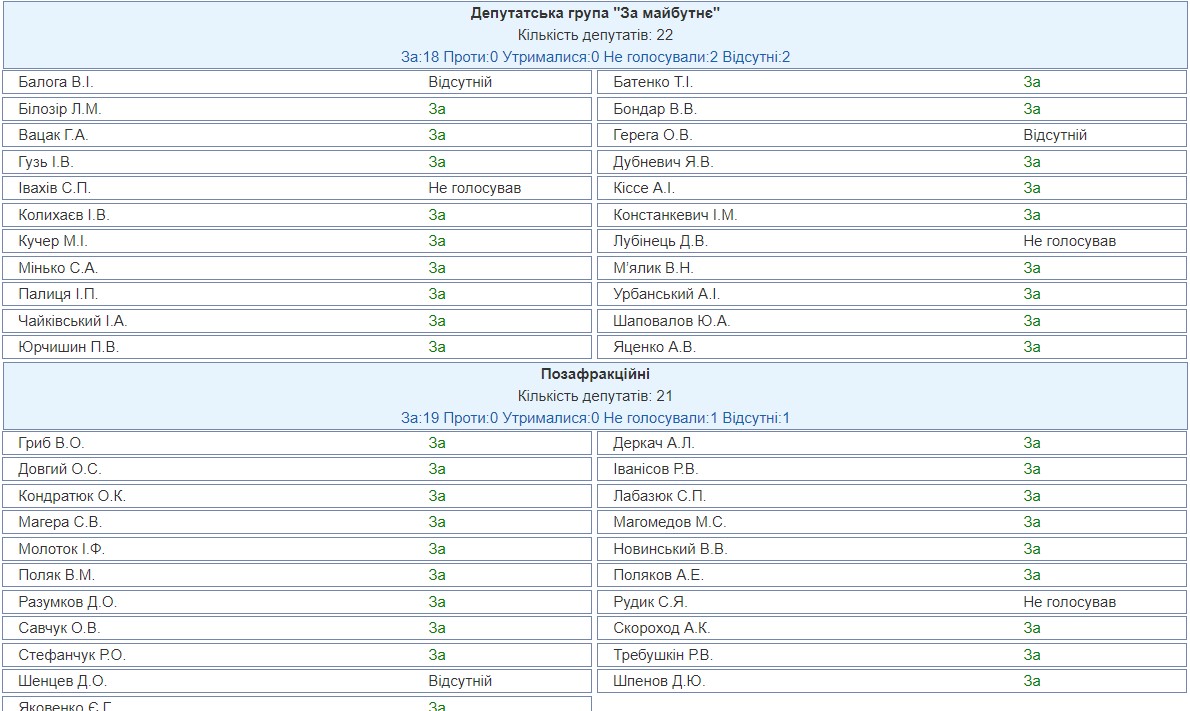1190x711 pixels.
Task: Click deputy name Батенко Т.І.
Action: pyautogui.click(x=653, y=82)
